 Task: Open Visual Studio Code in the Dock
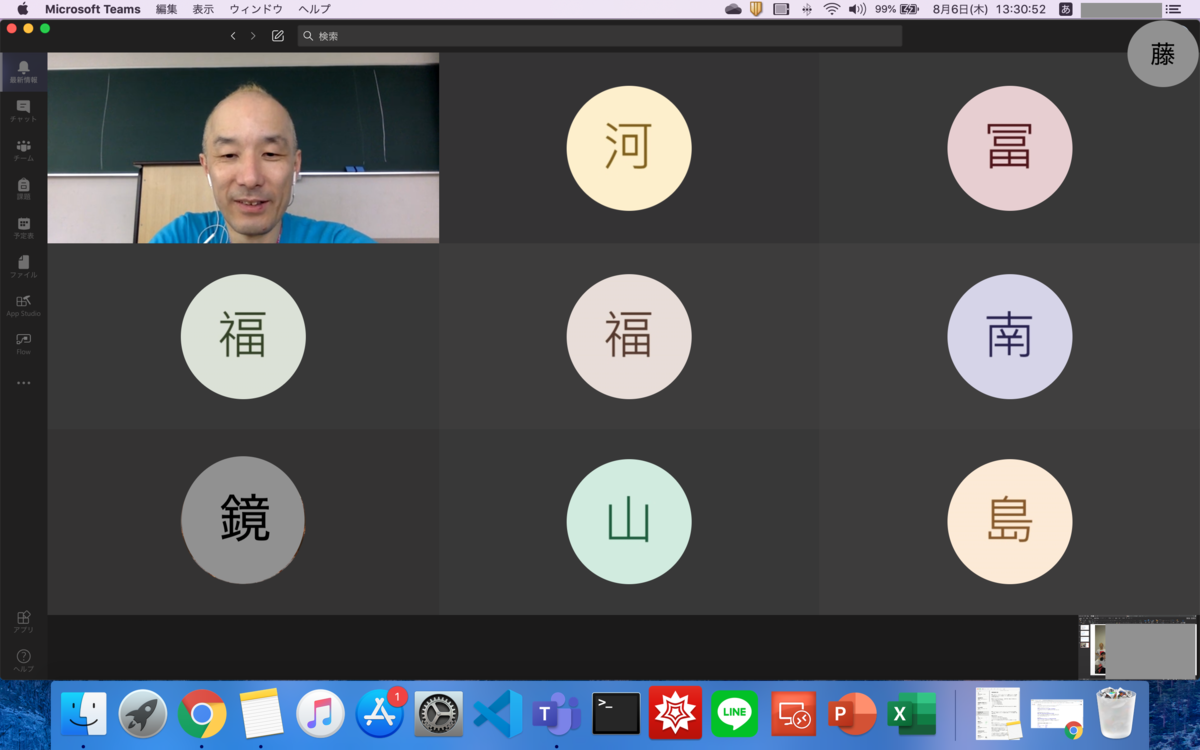tap(498, 715)
